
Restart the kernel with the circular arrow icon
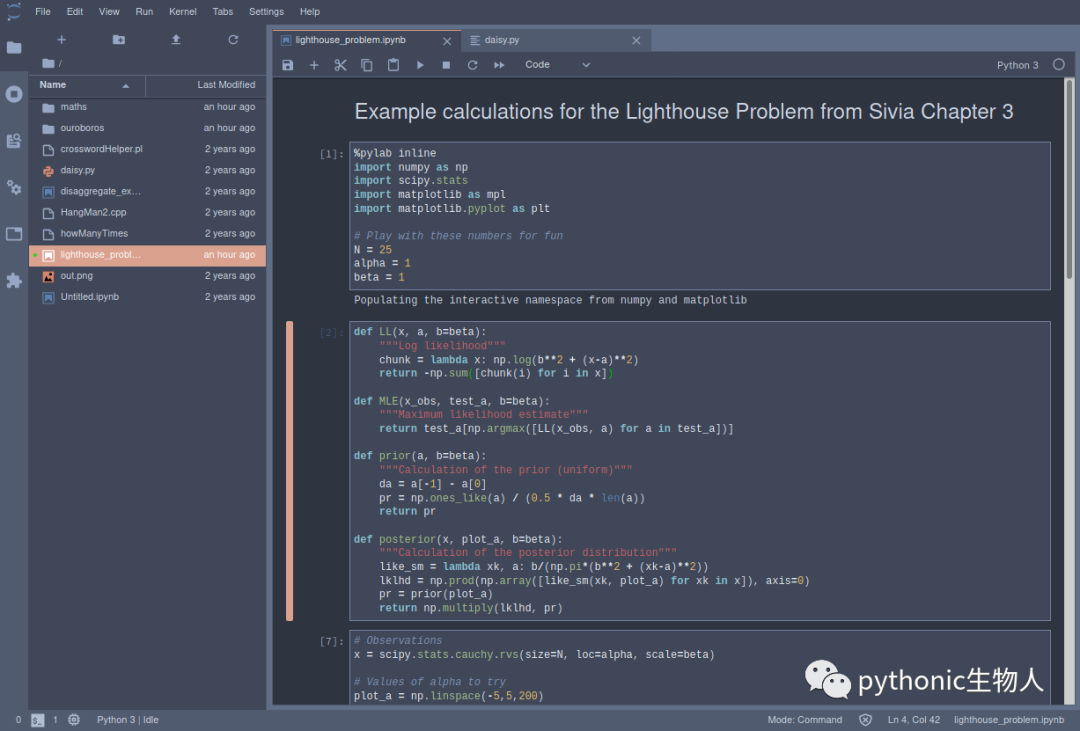click(472, 65)
